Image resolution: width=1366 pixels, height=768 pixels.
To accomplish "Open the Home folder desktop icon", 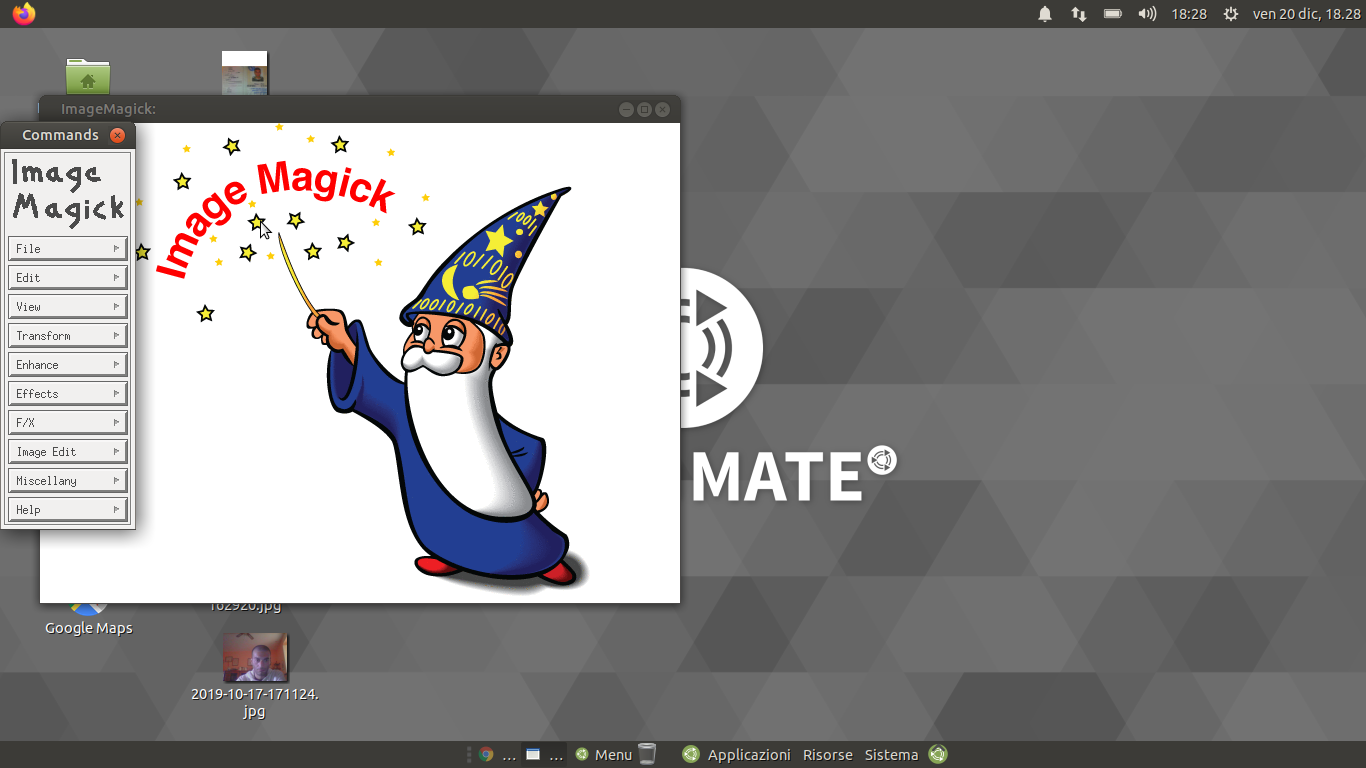I will [x=88, y=76].
